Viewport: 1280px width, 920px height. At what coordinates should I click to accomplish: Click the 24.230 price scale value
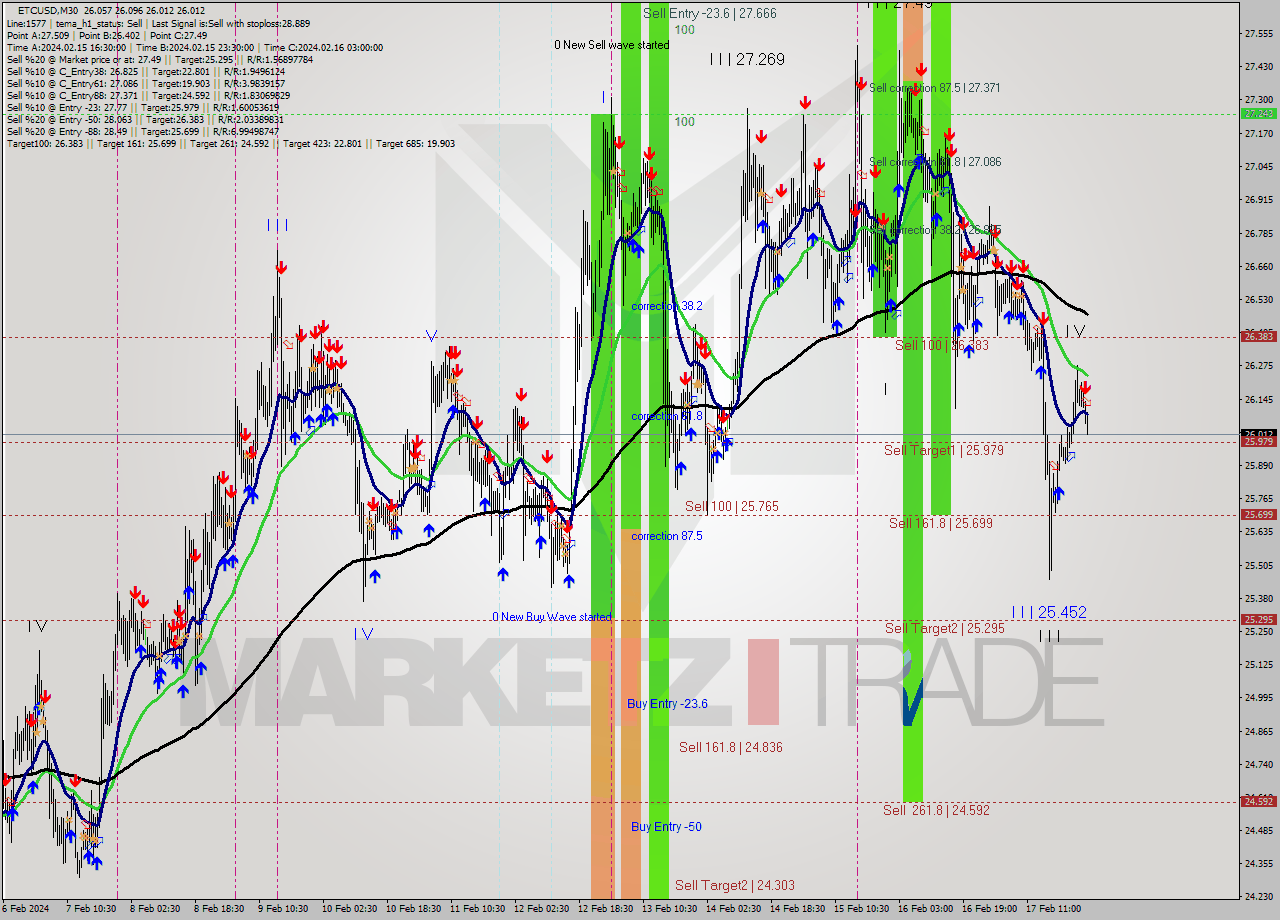tap(1258, 896)
